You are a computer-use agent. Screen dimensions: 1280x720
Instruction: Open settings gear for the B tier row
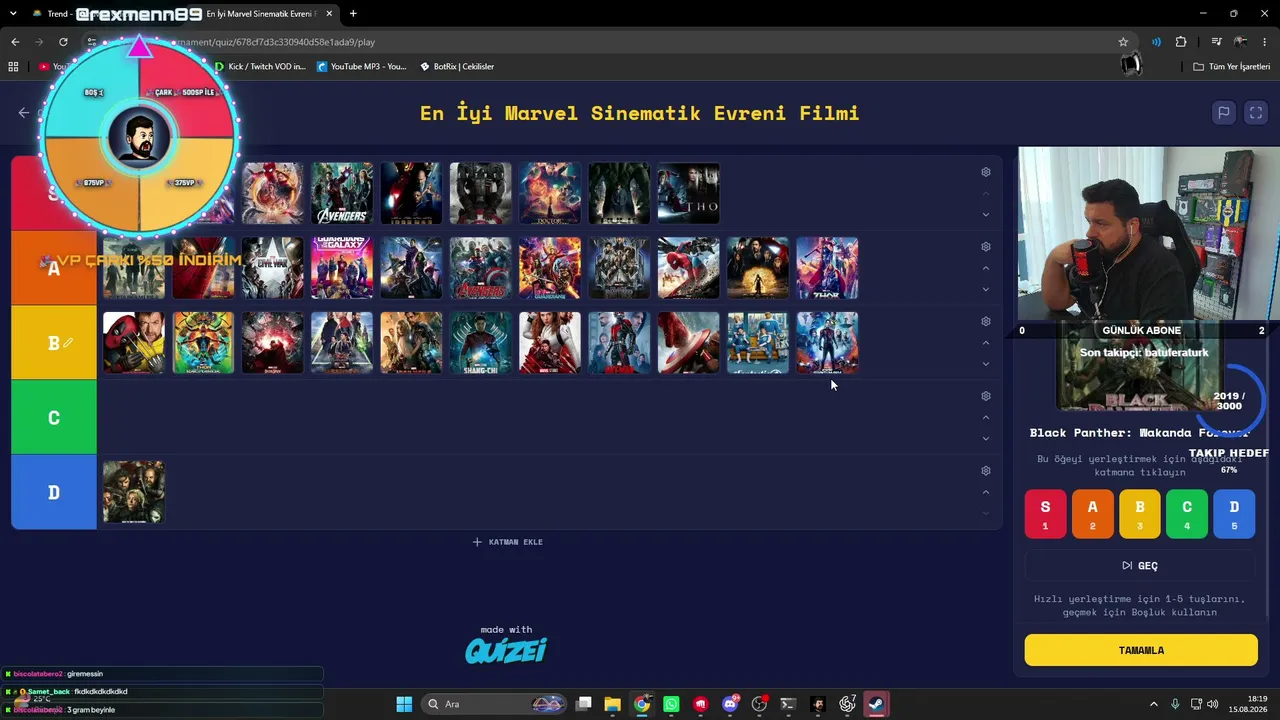point(986,321)
